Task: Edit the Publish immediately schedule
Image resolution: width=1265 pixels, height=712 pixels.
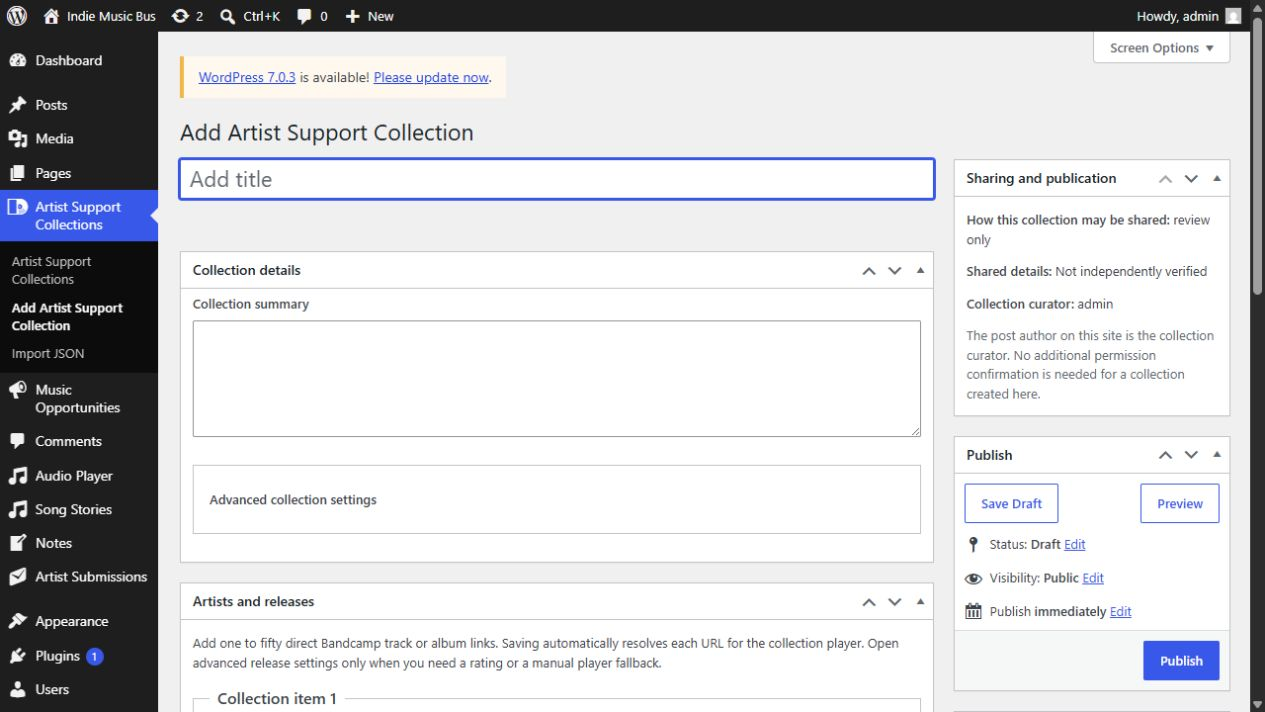Action: [1121, 612]
